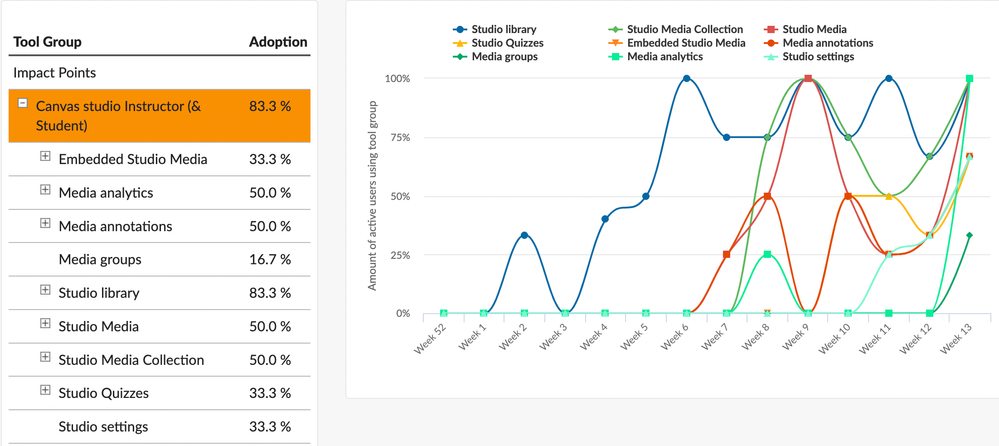Expand the Embedded Studio Media row

pos(45,158)
